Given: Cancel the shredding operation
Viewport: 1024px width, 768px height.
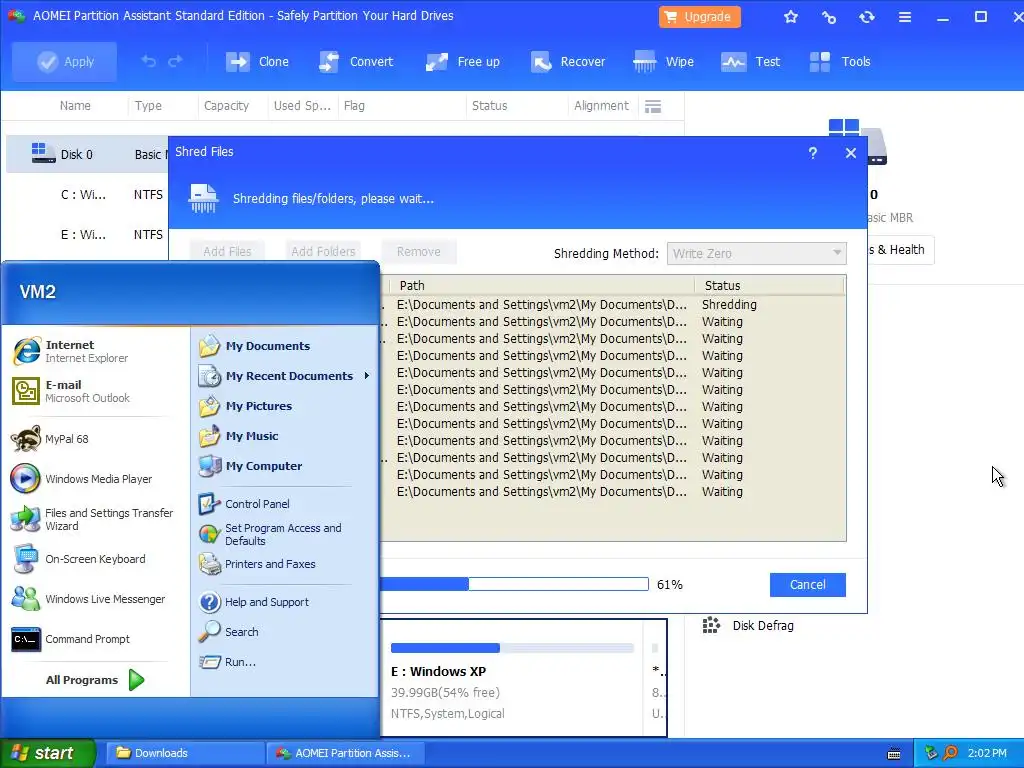Looking at the screenshot, I should tap(807, 584).
